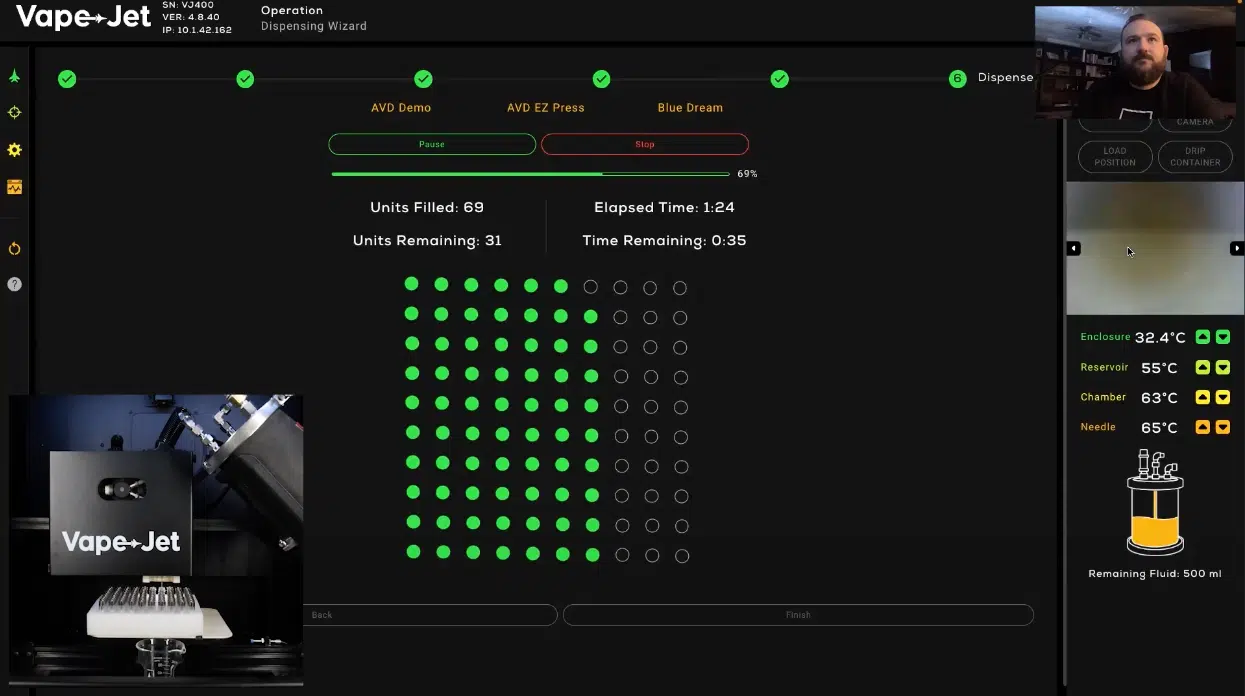Click the Load Position button
The width and height of the screenshot is (1245, 696).
coord(1115,157)
